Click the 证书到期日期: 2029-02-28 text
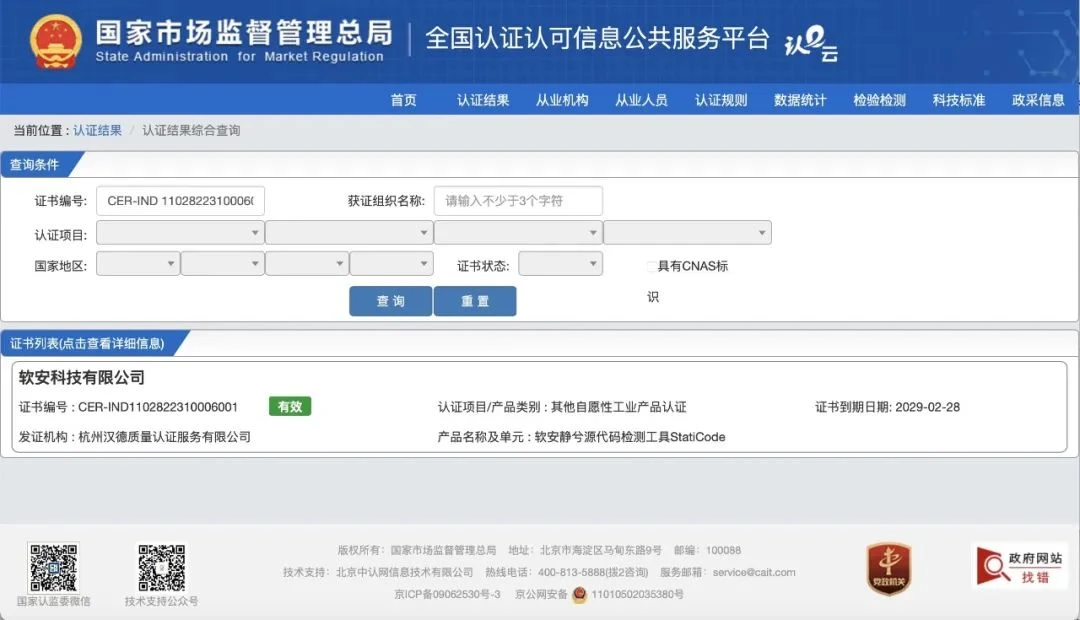The image size is (1080, 620). pos(887,407)
